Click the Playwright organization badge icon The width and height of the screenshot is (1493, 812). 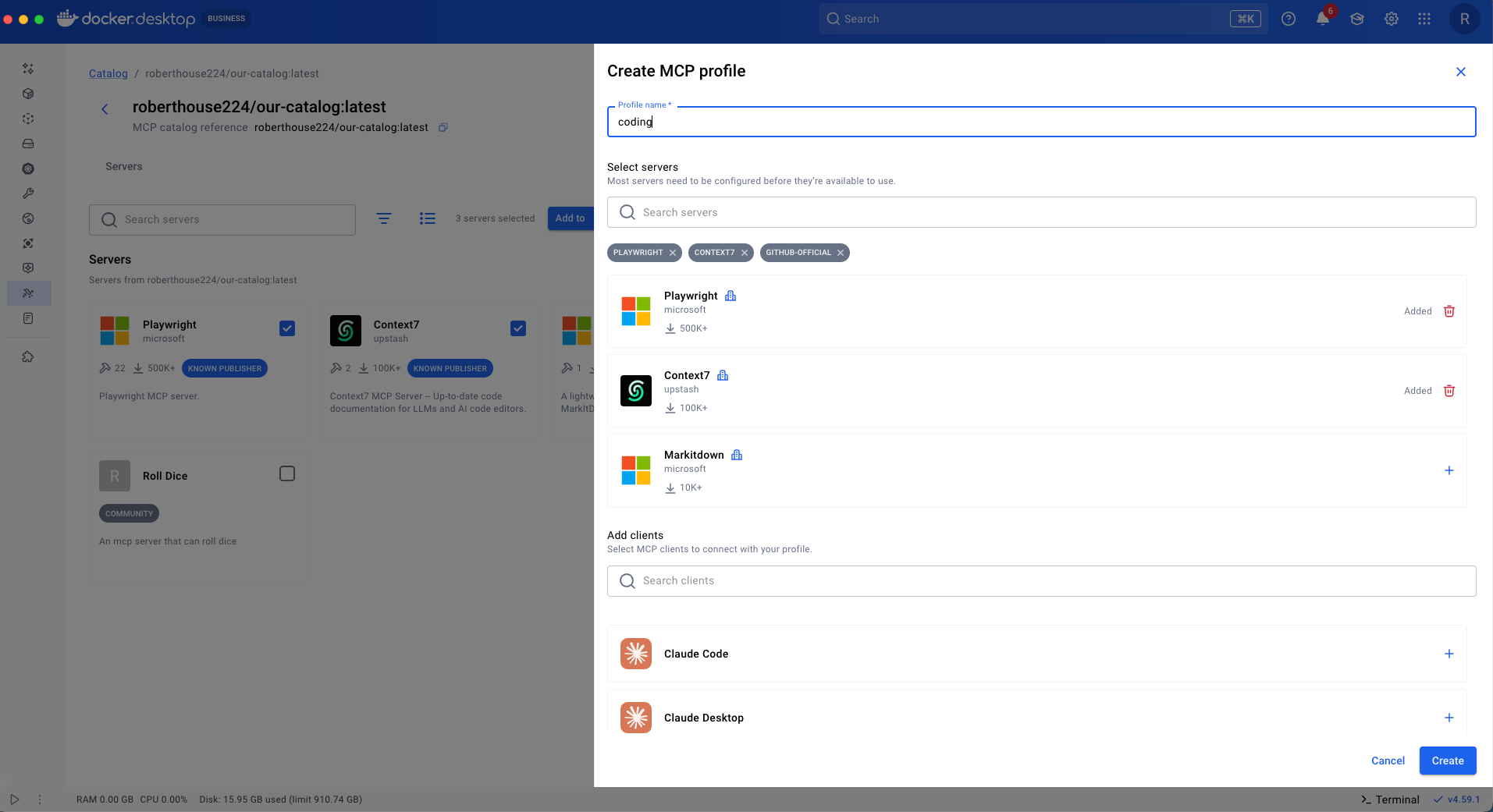[x=731, y=296]
